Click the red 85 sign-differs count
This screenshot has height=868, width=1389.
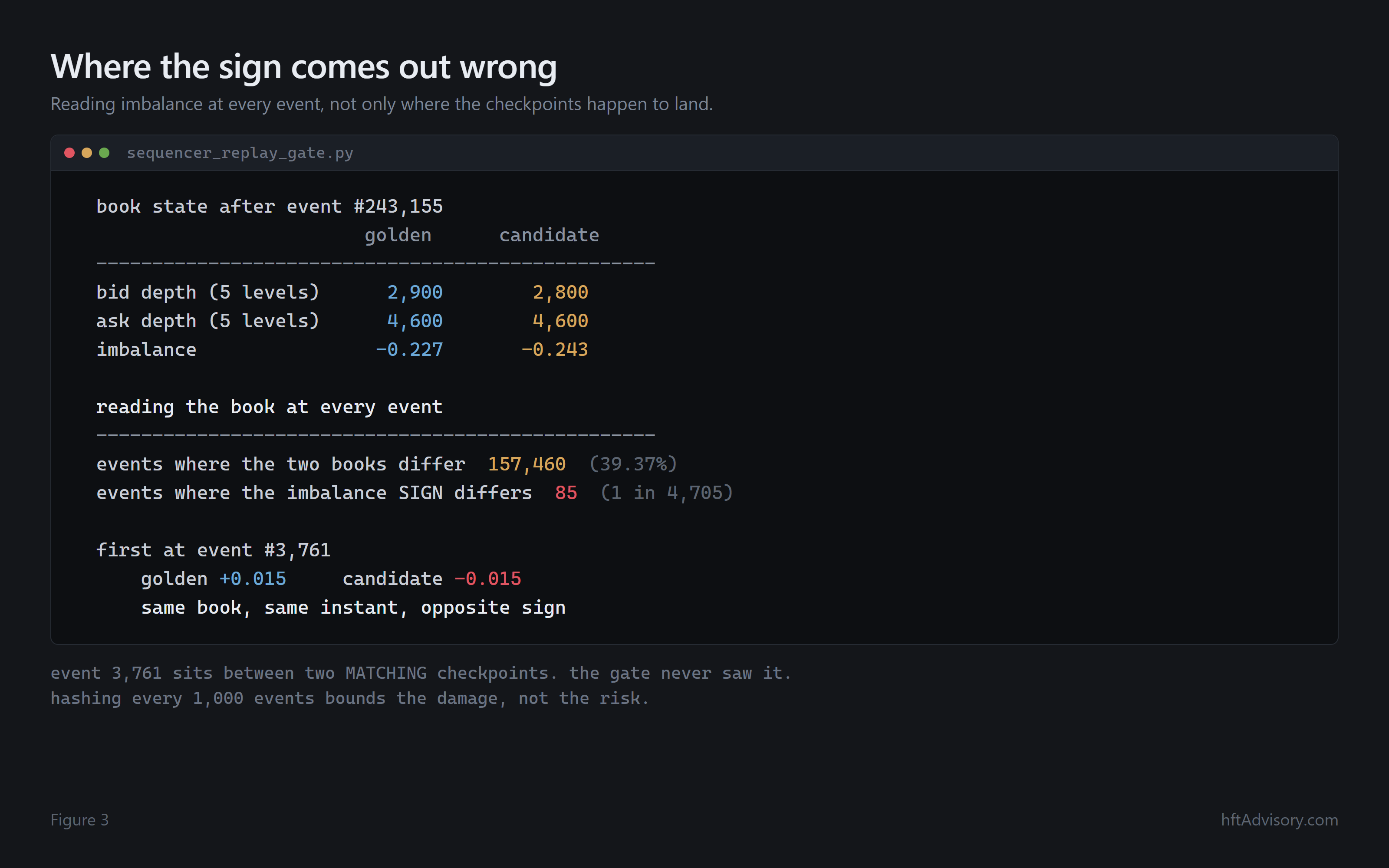pyautogui.click(x=566, y=493)
